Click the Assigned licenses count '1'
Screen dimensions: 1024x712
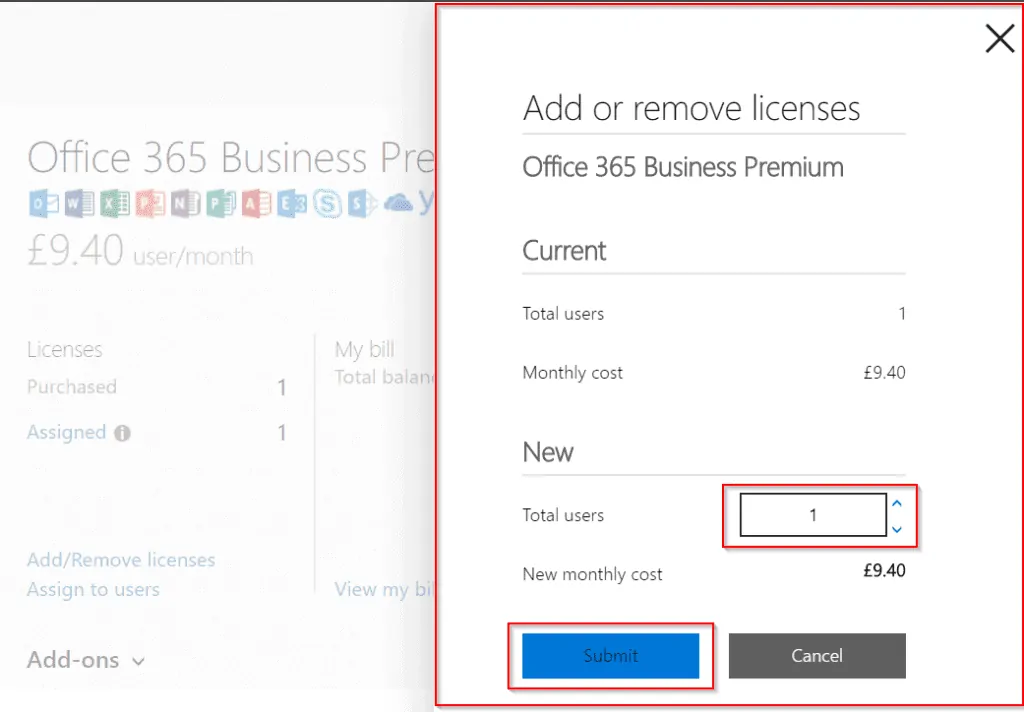tap(281, 433)
